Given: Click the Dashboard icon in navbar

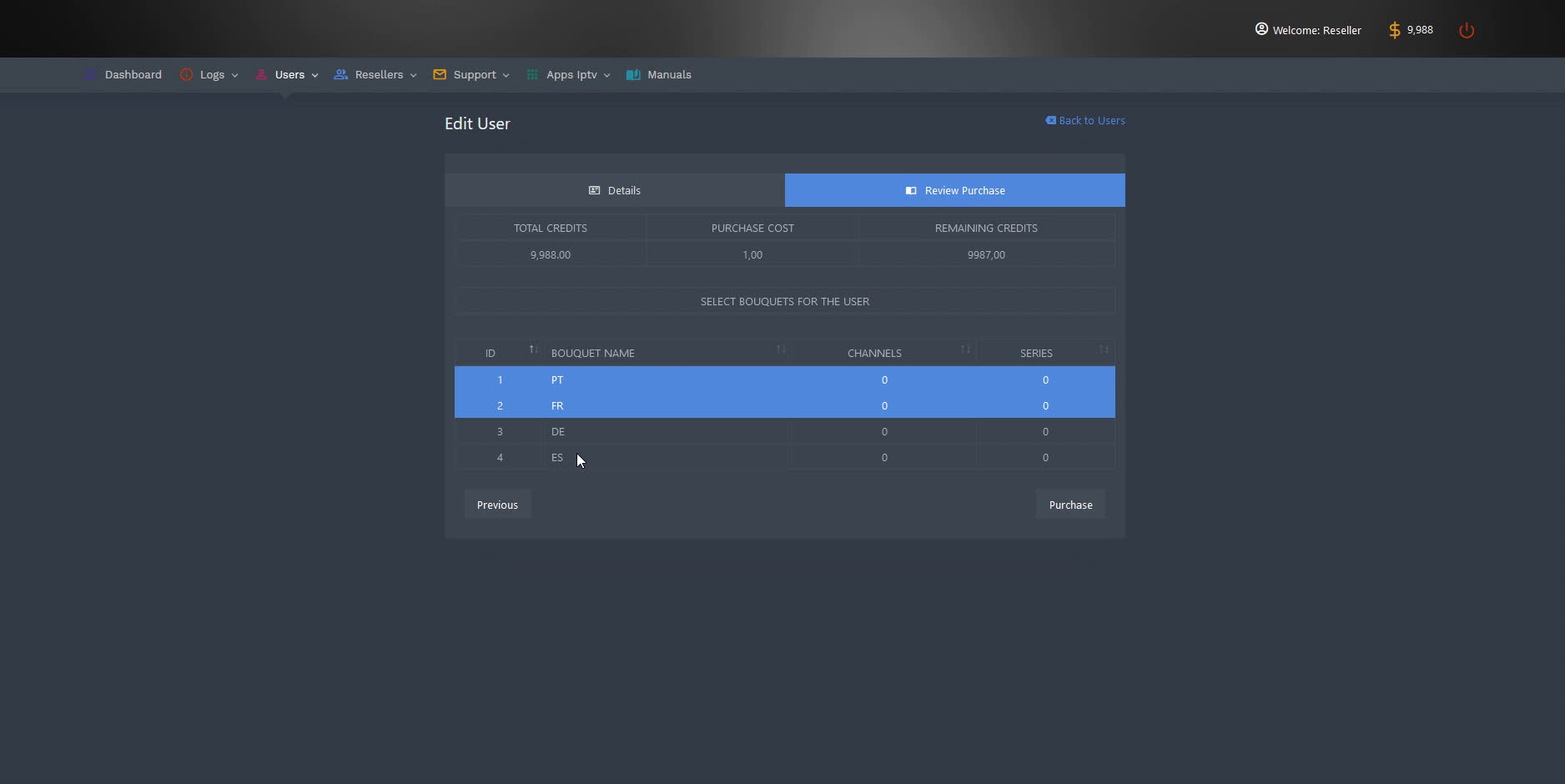Looking at the screenshot, I should click(x=91, y=75).
